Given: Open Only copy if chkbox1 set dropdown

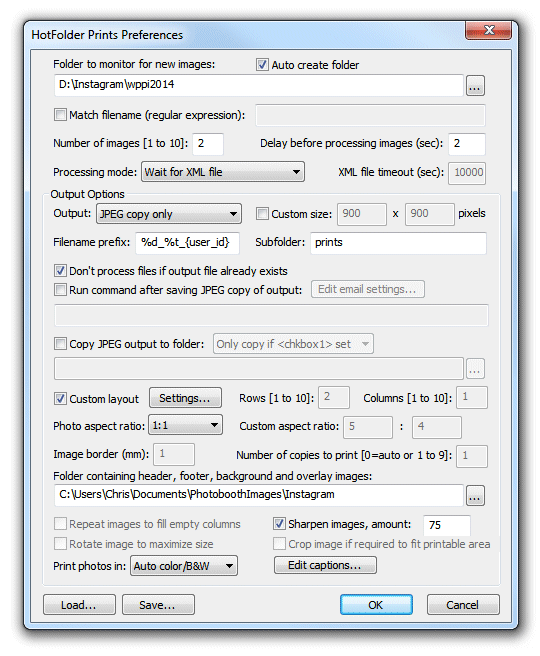Looking at the screenshot, I should point(293,344).
